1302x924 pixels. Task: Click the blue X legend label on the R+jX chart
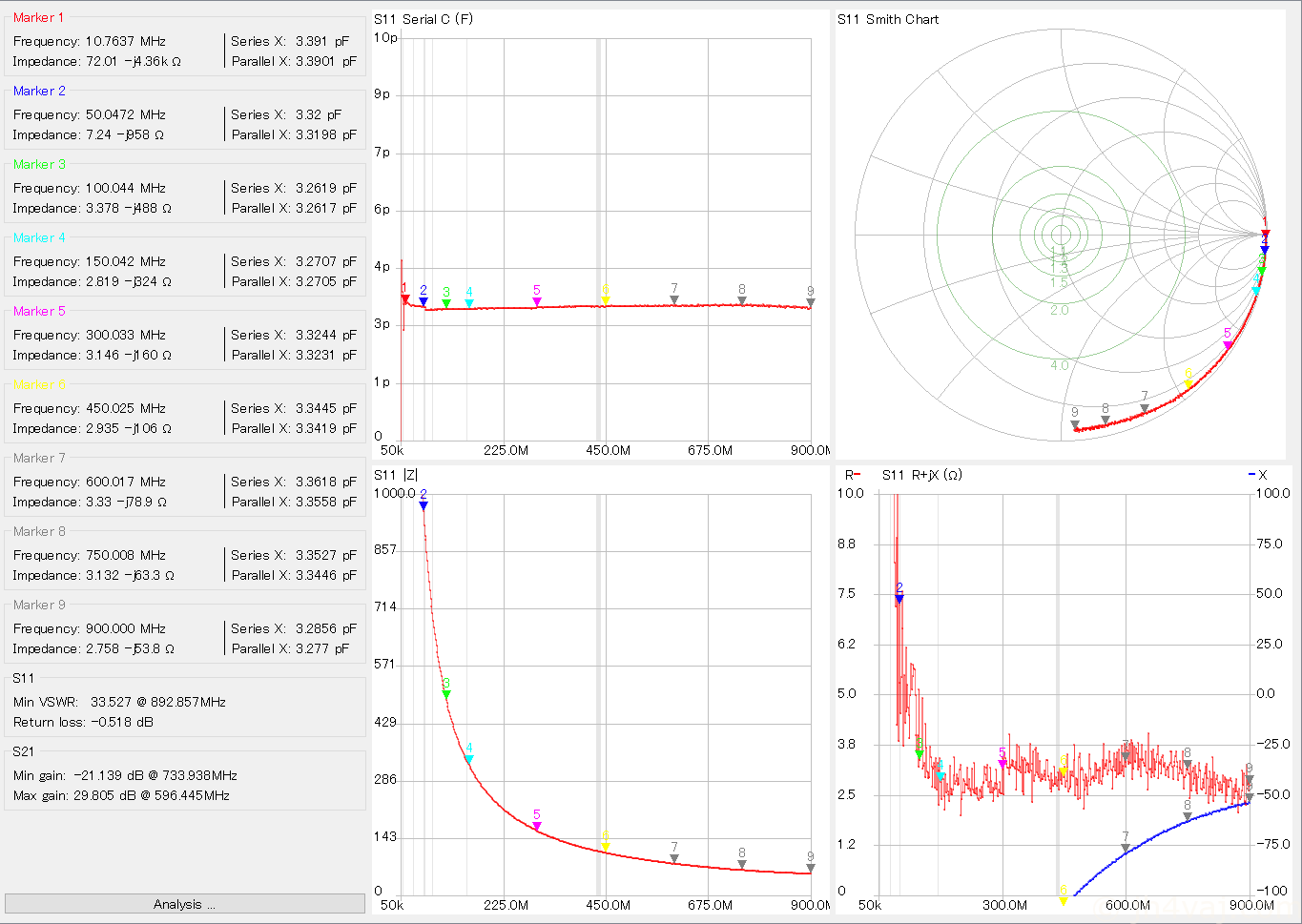(x=1258, y=475)
